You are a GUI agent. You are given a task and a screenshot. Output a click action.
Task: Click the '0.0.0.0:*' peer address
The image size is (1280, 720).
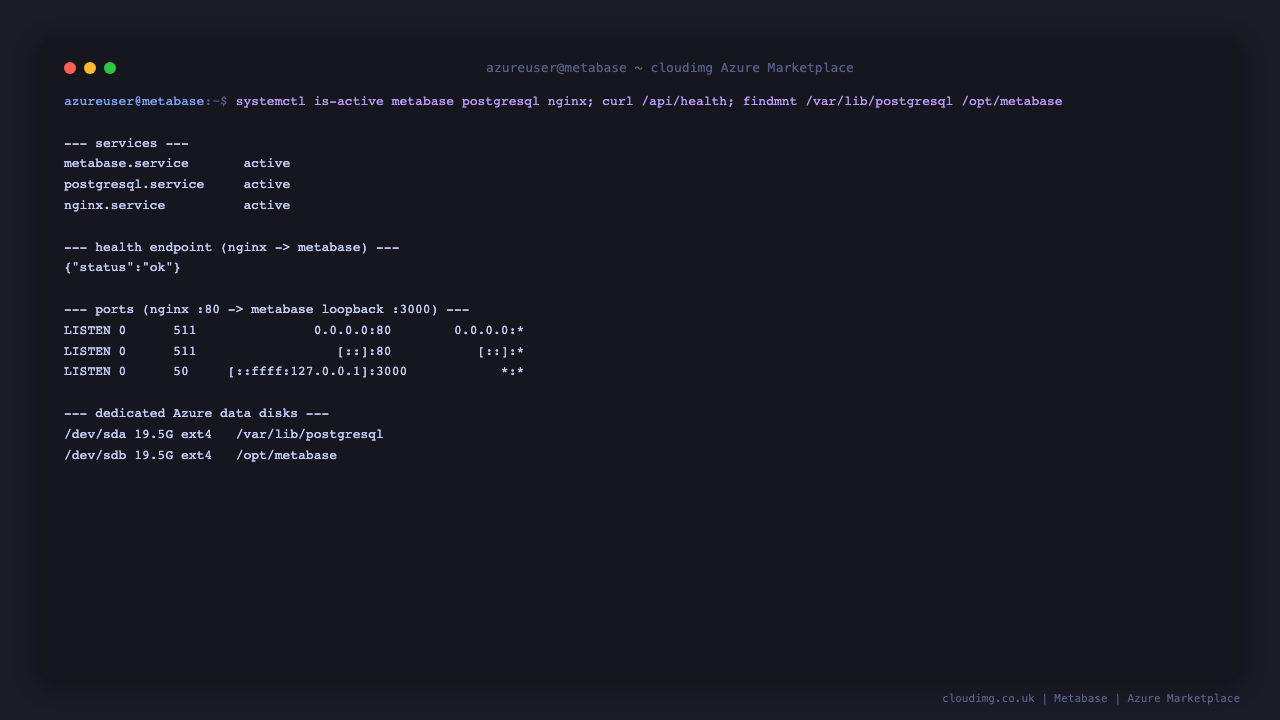click(489, 330)
